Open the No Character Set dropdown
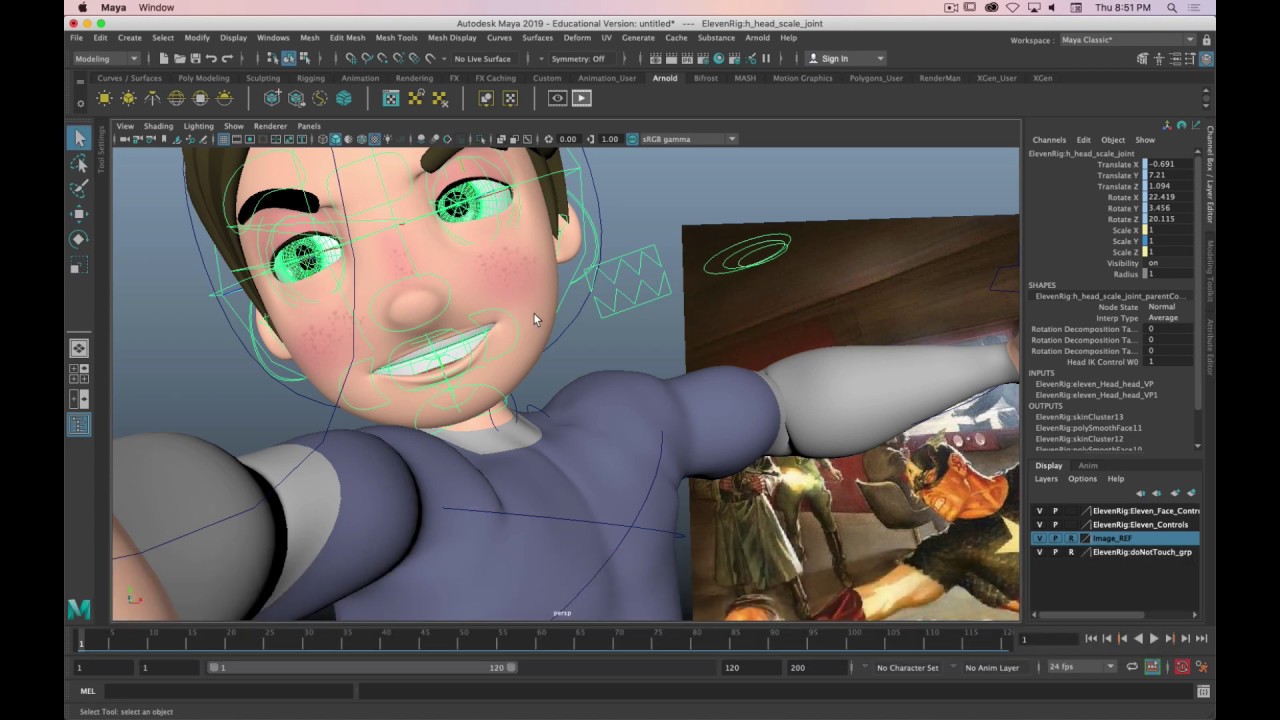The height and width of the screenshot is (720, 1280). (908, 667)
